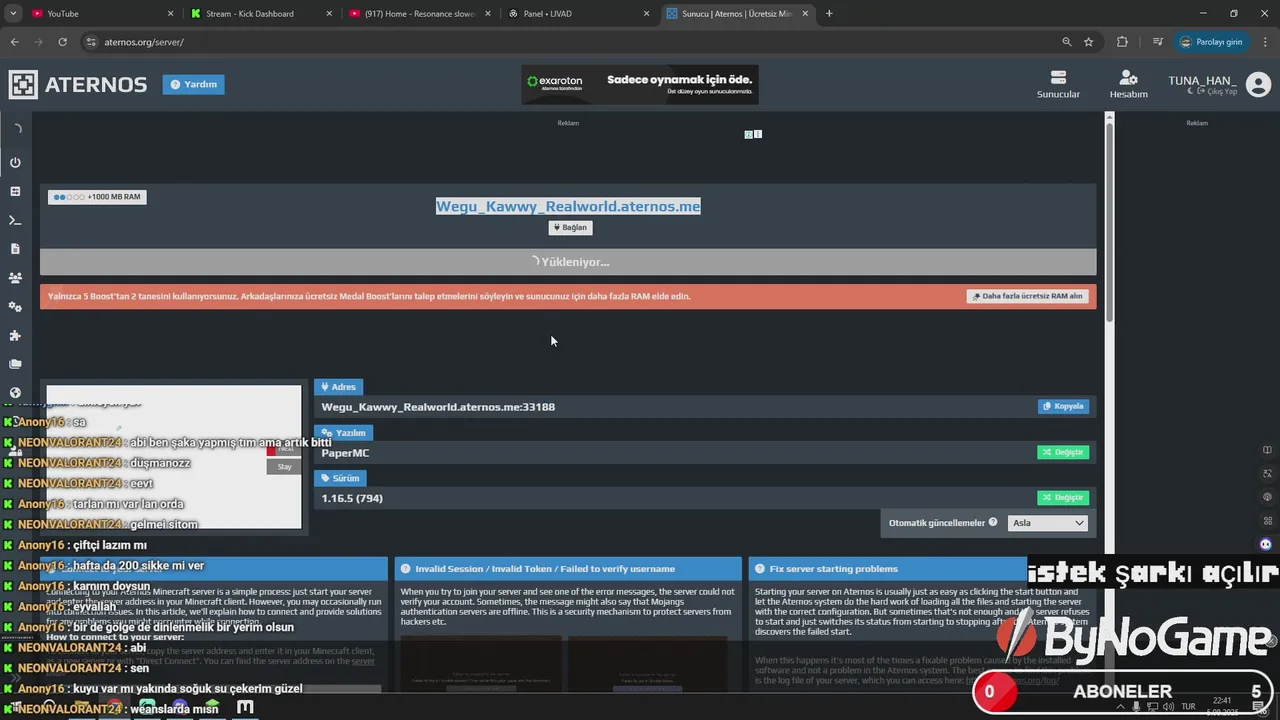Open Invalid Session / Invalid Token article
This screenshot has height=720, width=1280.
[x=545, y=568]
